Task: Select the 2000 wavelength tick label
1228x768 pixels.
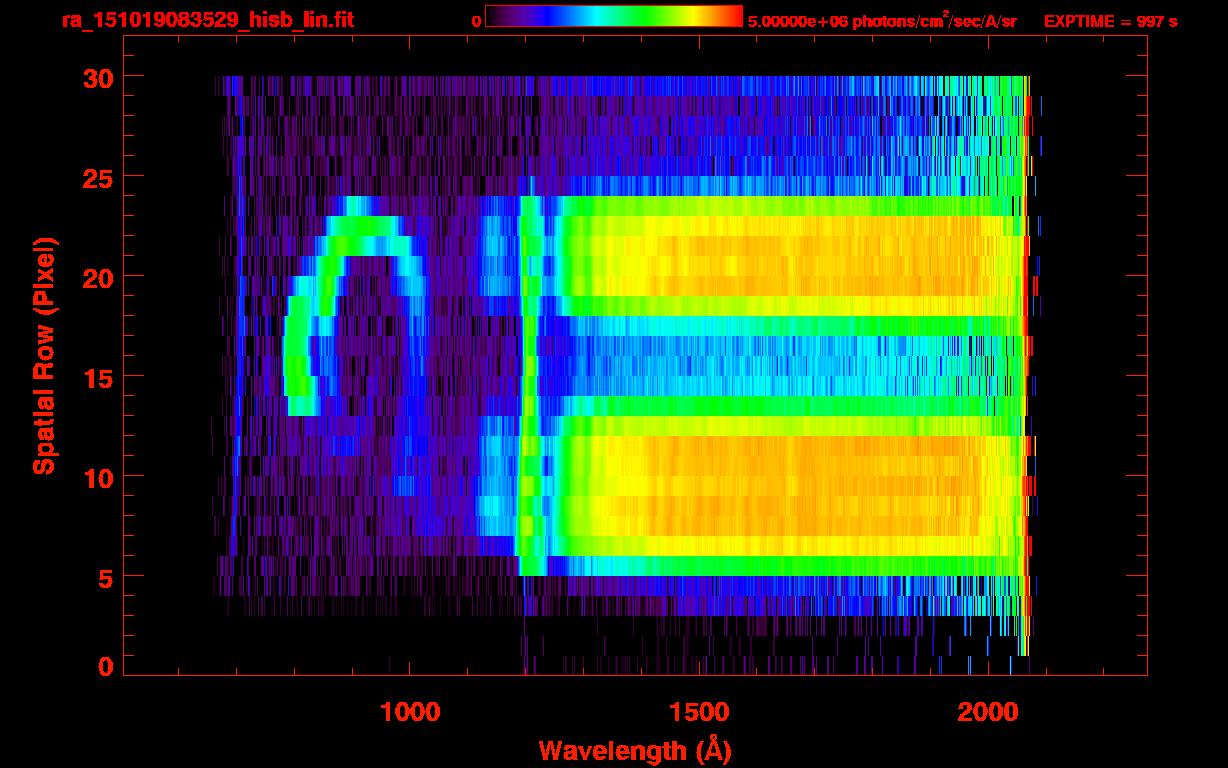Action: [x=987, y=712]
